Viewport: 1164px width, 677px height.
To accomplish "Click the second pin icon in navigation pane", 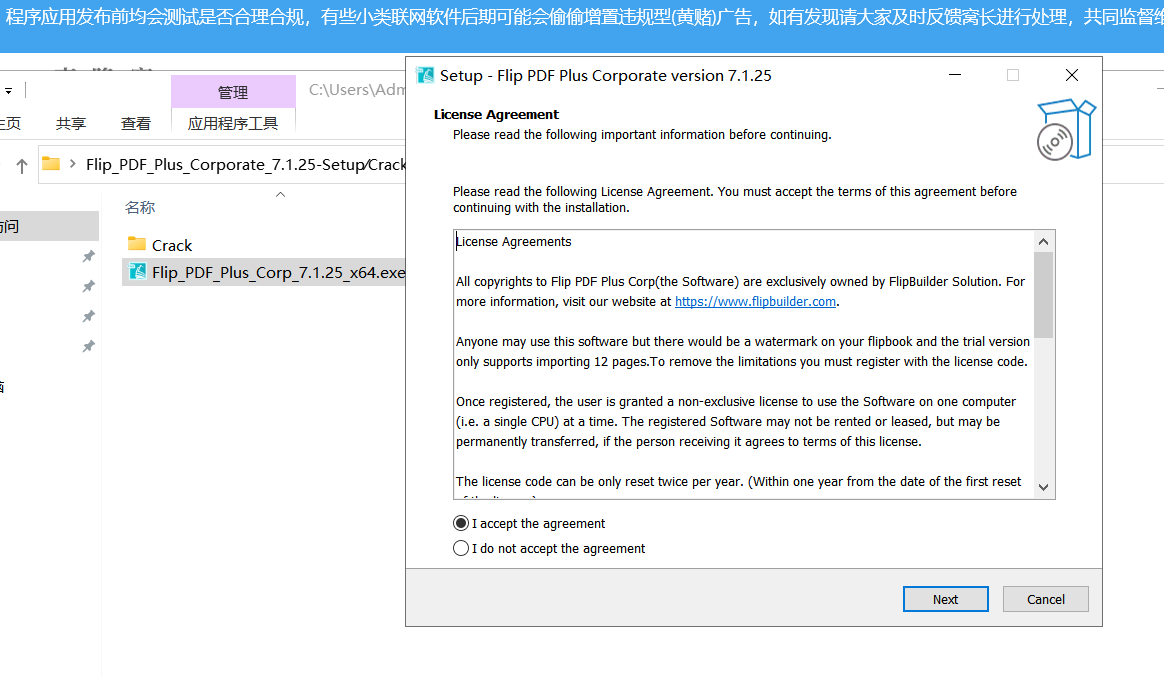I will (88, 286).
